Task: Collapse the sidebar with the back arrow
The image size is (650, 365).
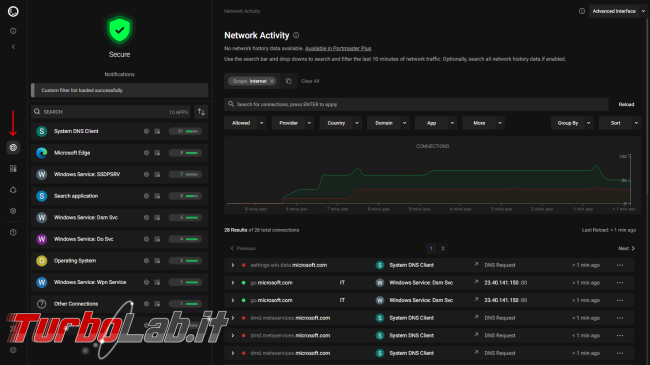Action: coord(13,46)
